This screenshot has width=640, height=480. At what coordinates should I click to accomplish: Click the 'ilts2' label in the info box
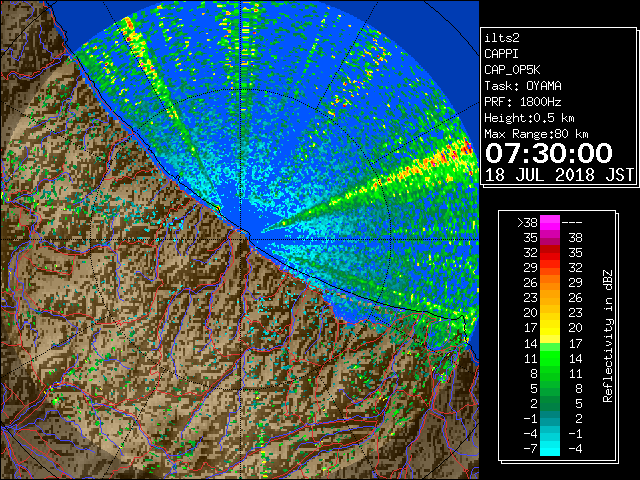pos(502,38)
